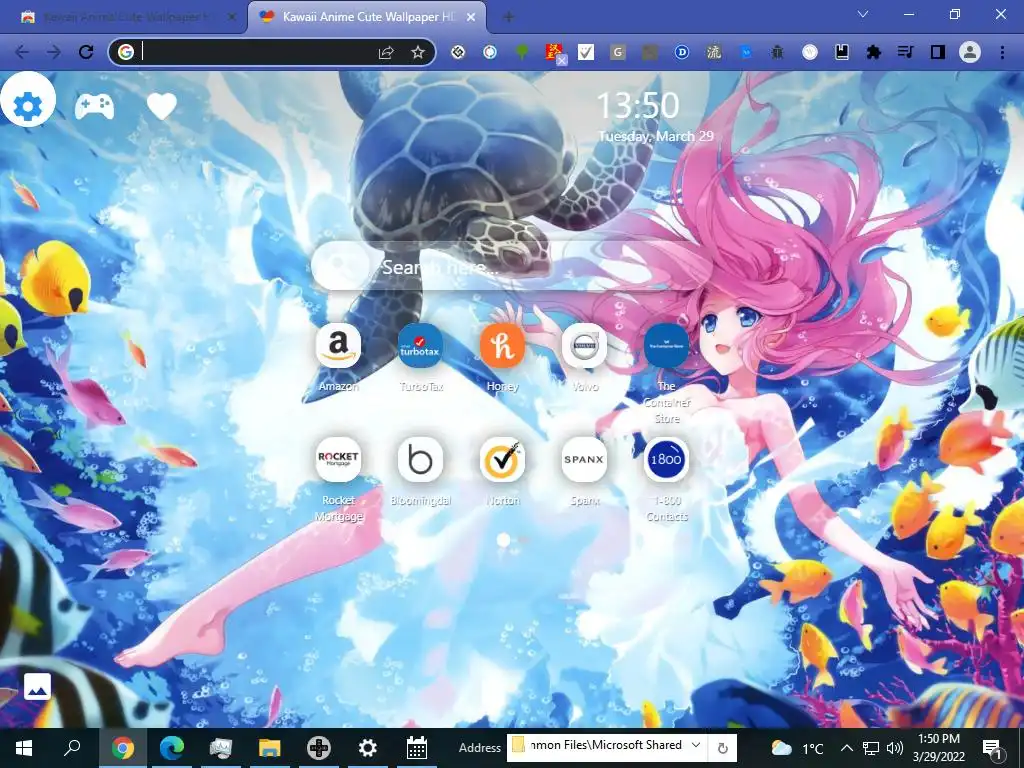Viewport: 1024px width, 768px height.
Task: Close the active Kawaii Anime Cute Wallpaper tab
Action: pyautogui.click(x=471, y=17)
